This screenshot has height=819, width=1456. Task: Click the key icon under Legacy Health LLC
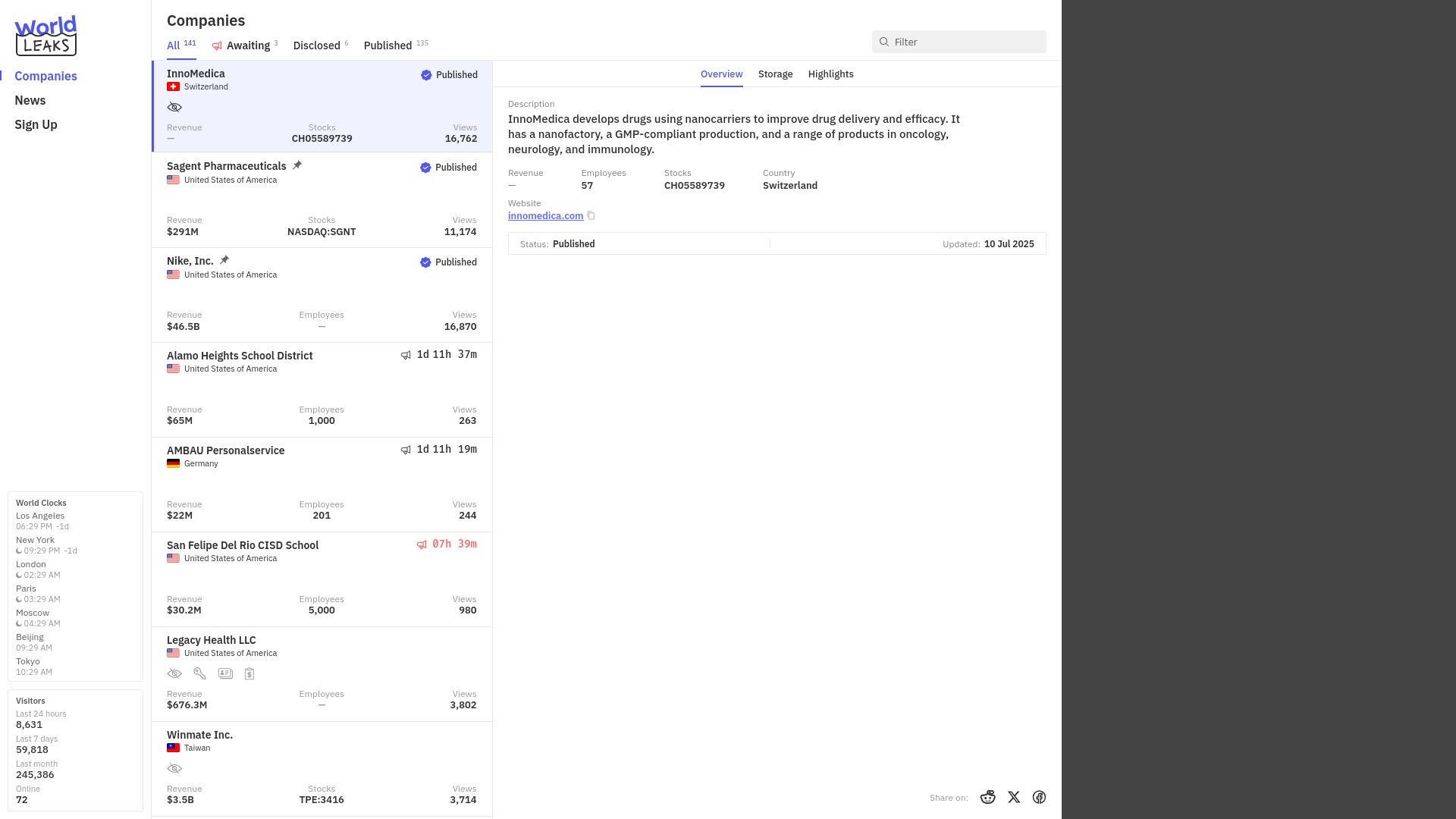tap(199, 673)
